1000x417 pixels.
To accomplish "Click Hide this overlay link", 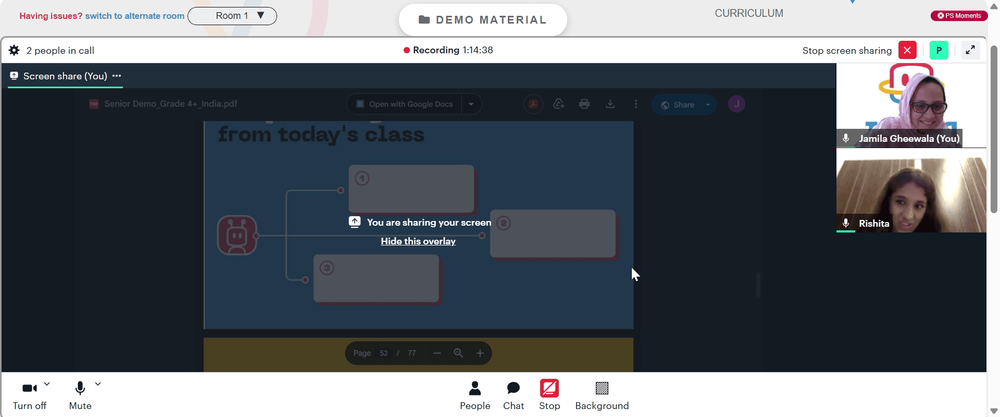I will click(418, 241).
